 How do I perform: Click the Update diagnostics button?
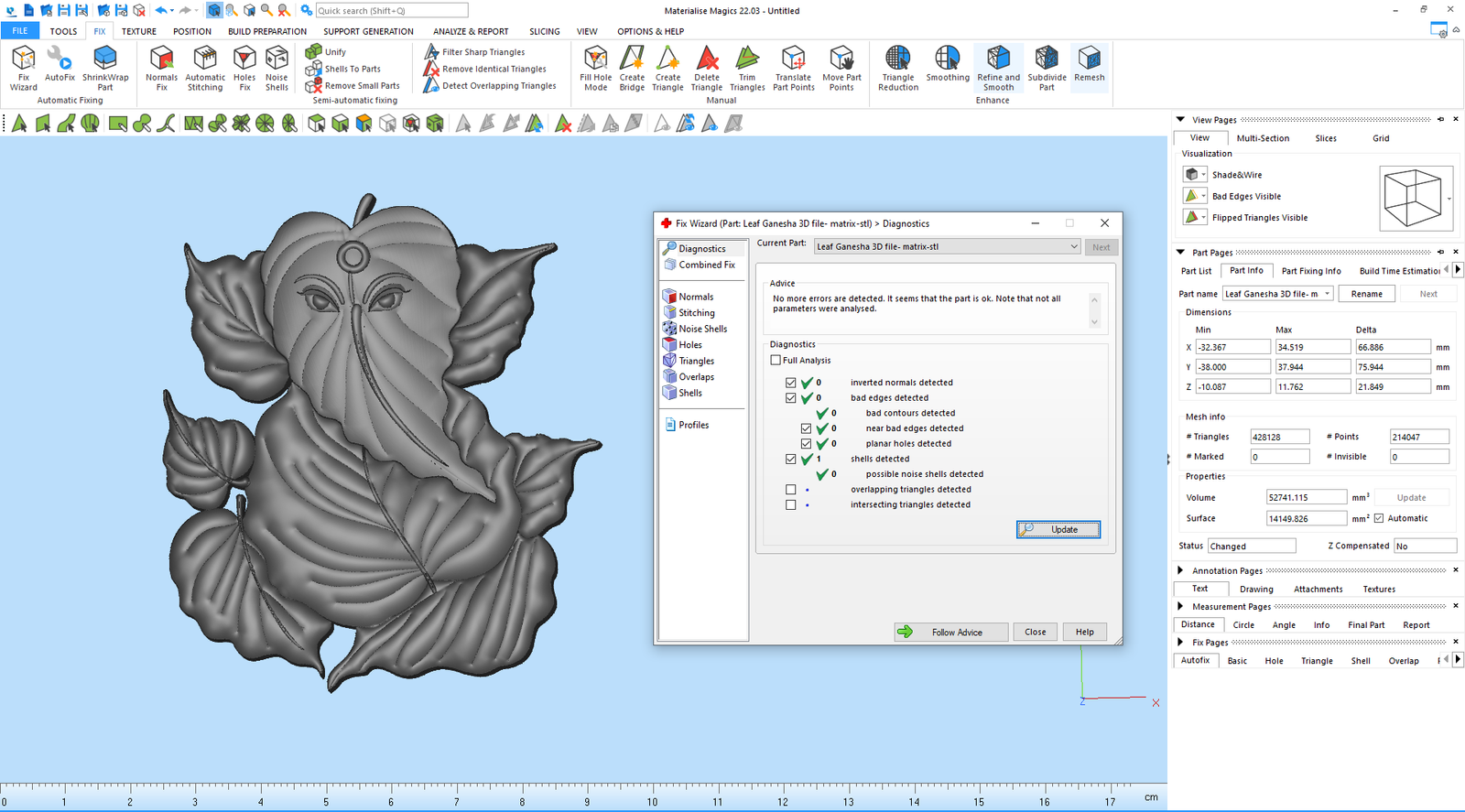[x=1058, y=529]
